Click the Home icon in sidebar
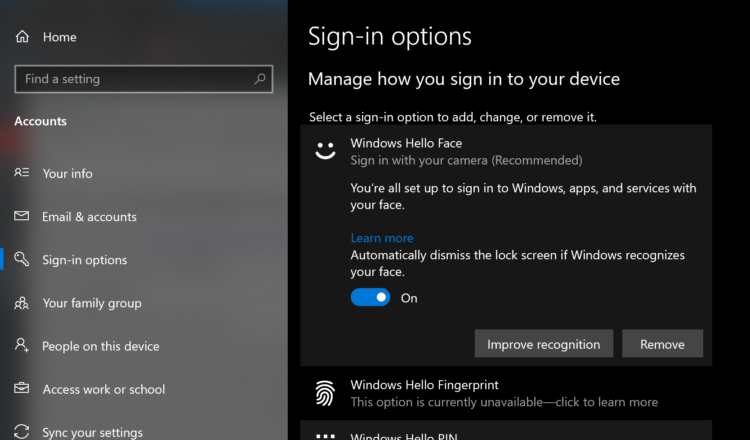The image size is (750, 440). coord(22,37)
